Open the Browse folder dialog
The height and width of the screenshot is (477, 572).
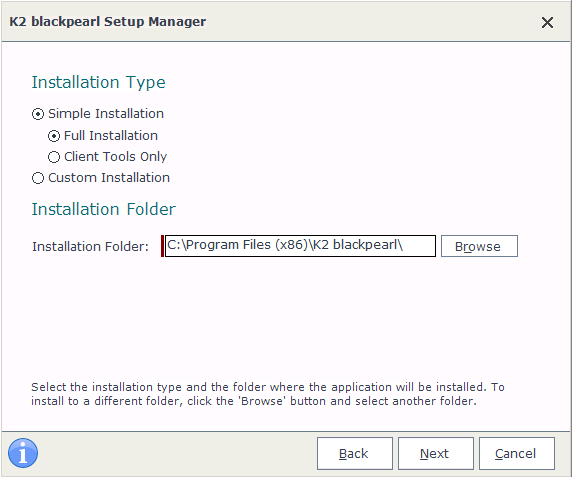479,246
